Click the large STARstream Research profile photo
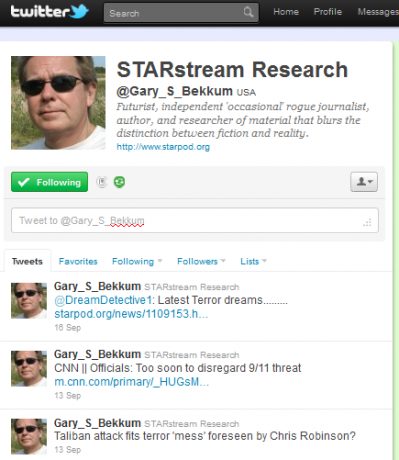 tap(58, 103)
